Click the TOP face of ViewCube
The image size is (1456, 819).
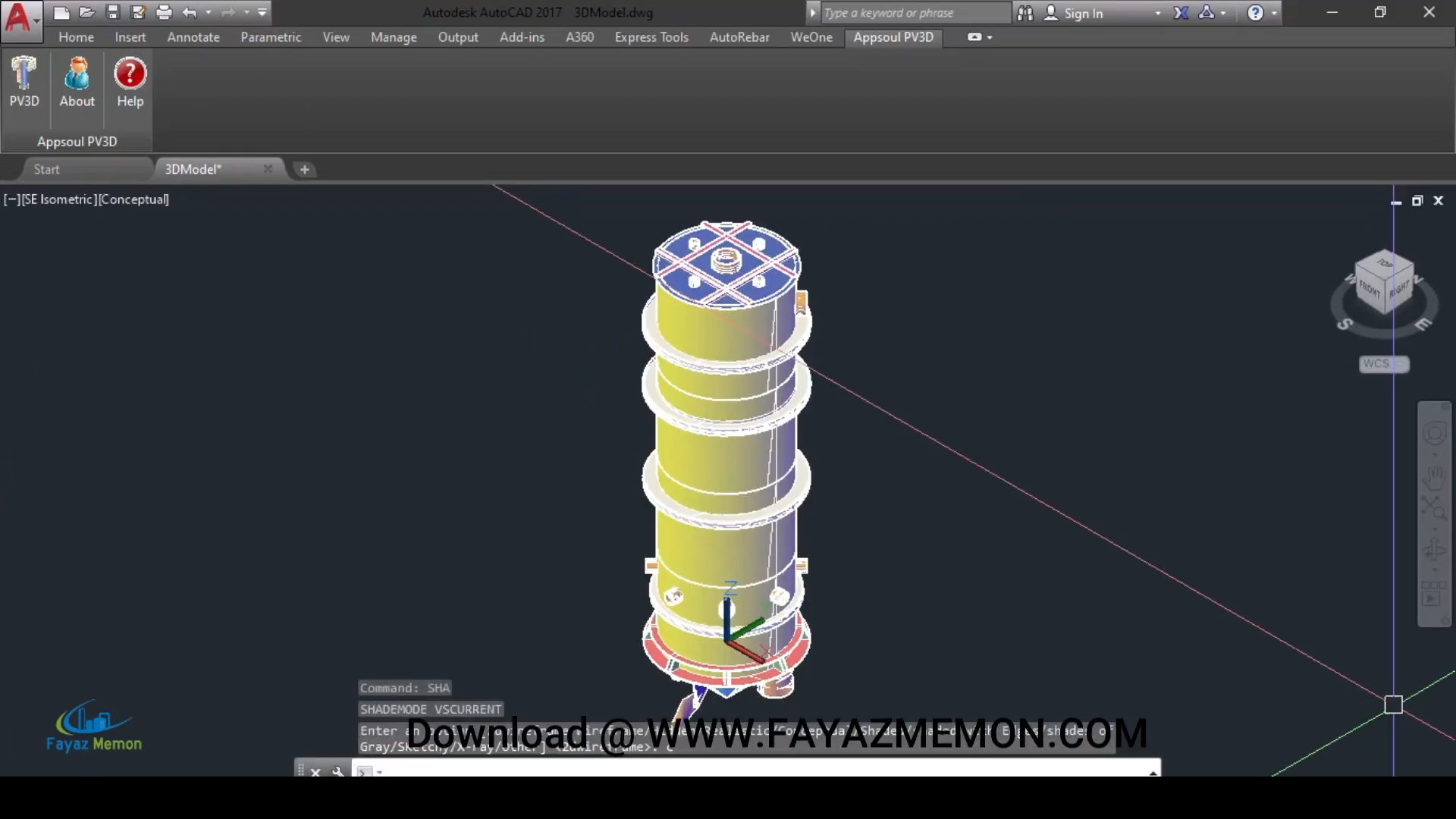click(1385, 263)
